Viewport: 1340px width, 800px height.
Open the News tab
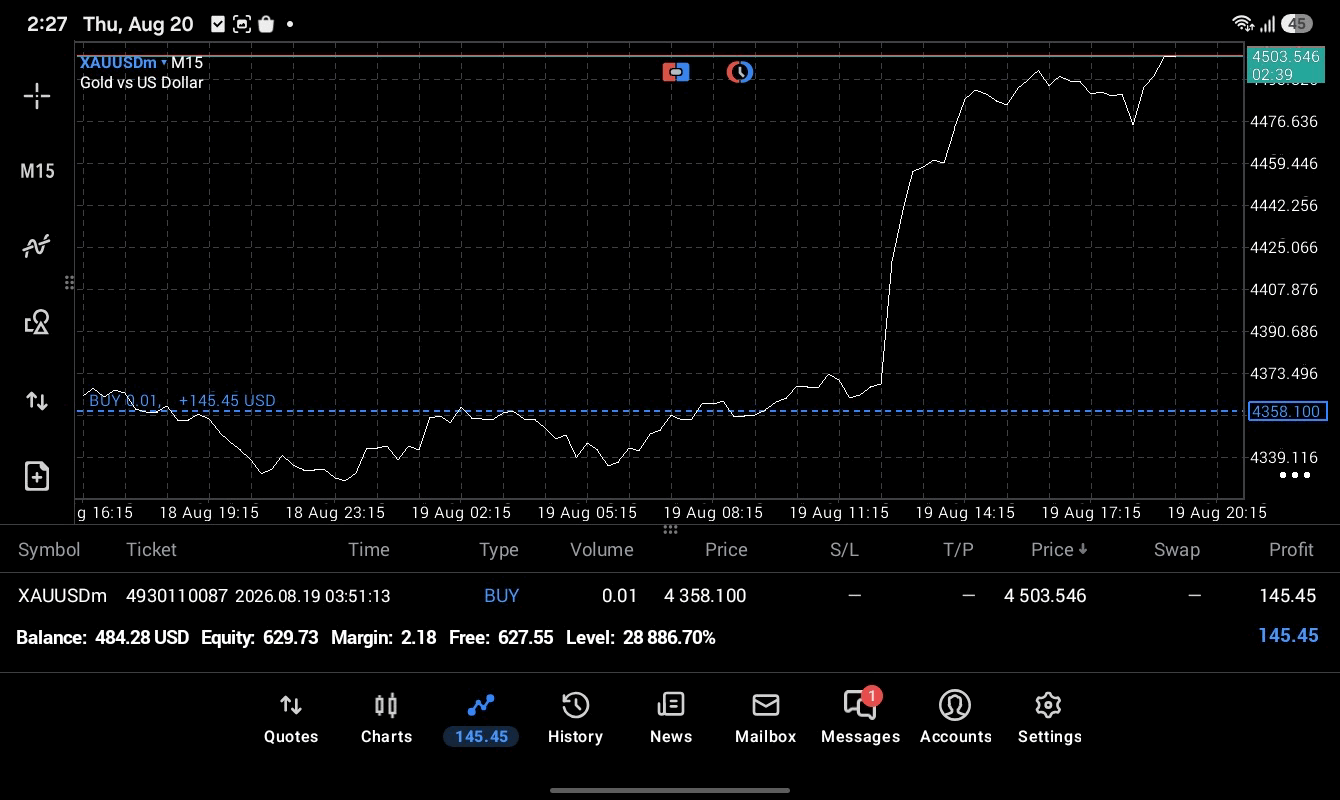[671, 719]
